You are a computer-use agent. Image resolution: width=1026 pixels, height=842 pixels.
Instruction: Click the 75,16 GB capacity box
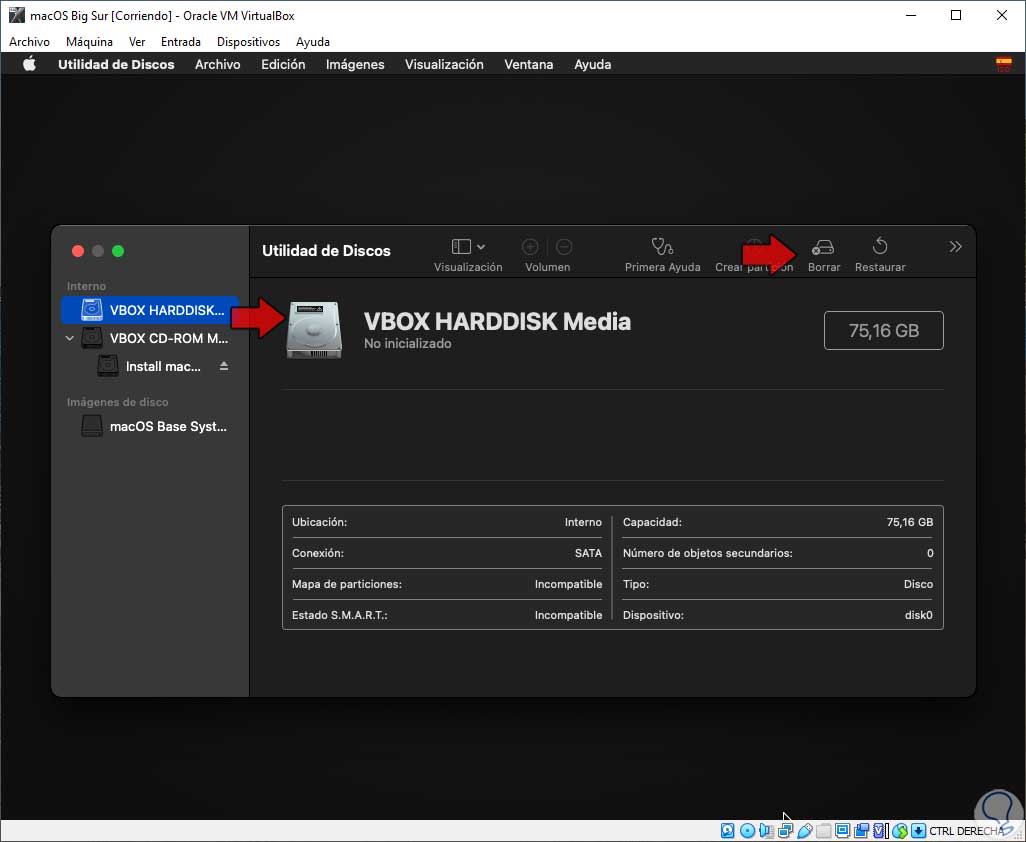coord(883,330)
